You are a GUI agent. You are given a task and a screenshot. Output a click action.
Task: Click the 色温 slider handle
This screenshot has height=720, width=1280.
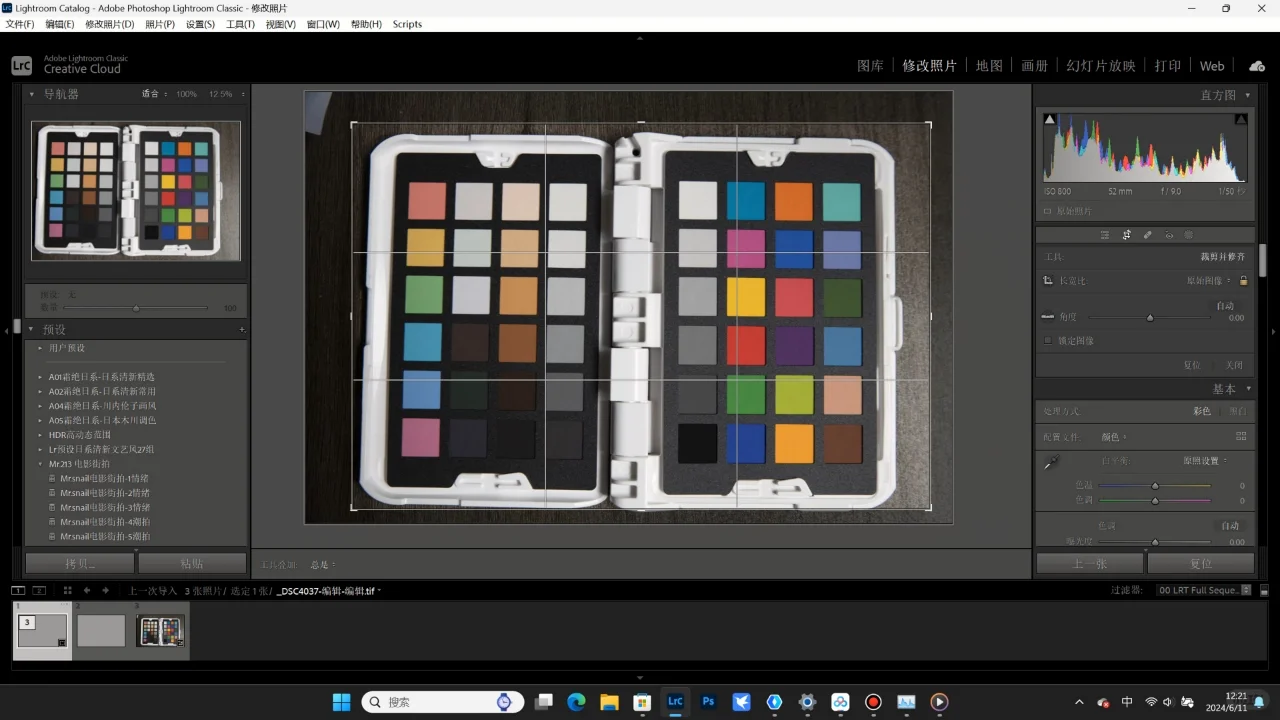pyautogui.click(x=1155, y=486)
